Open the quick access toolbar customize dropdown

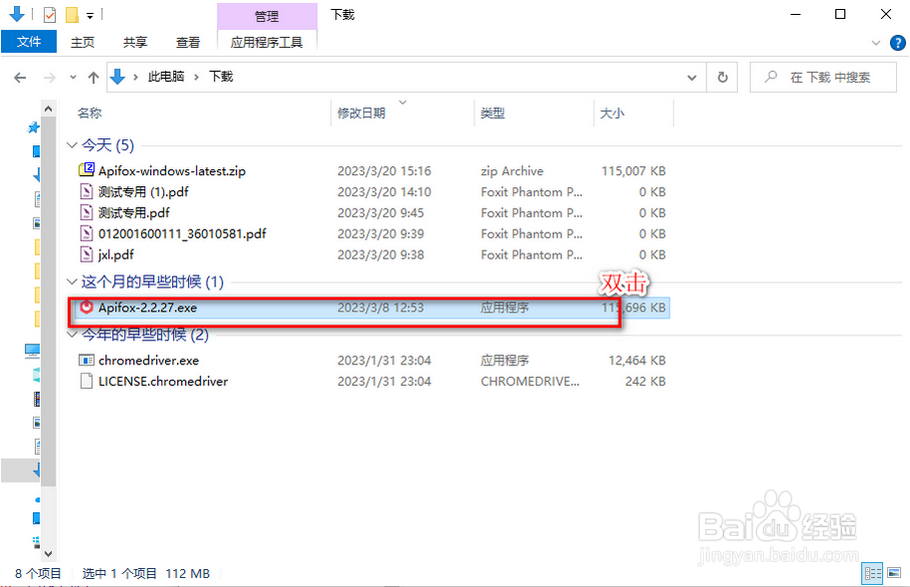(x=90, y=16)
